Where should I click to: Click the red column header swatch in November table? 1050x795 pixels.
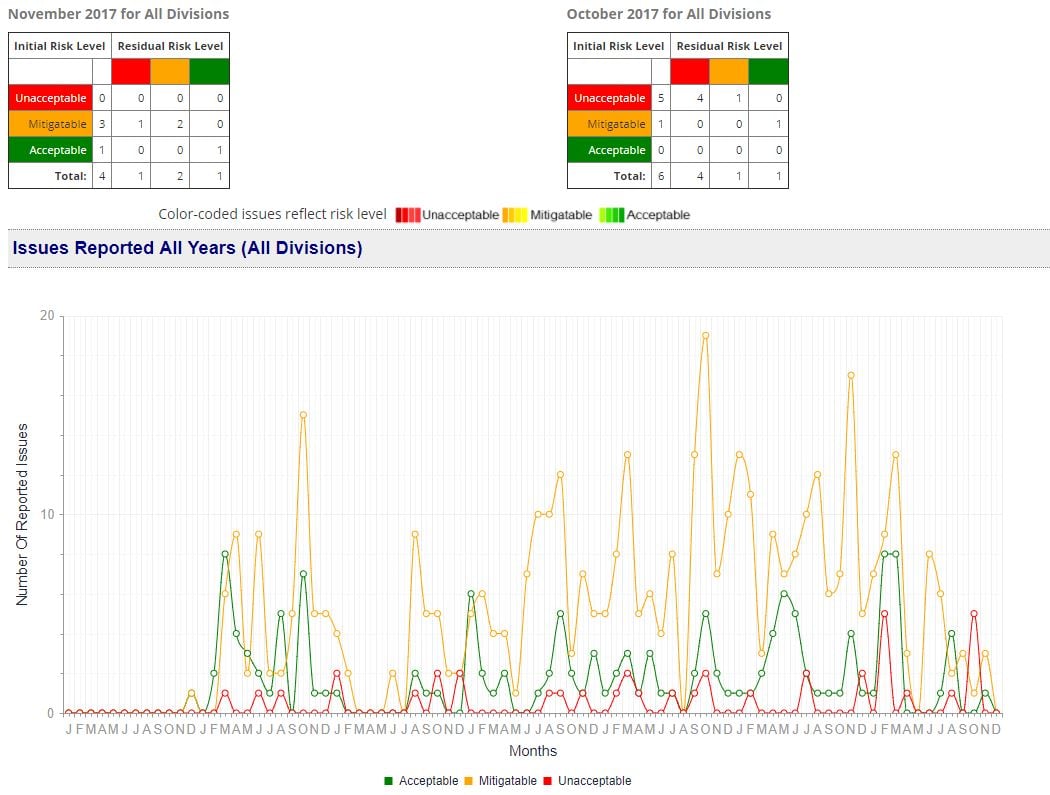[129, 71]
